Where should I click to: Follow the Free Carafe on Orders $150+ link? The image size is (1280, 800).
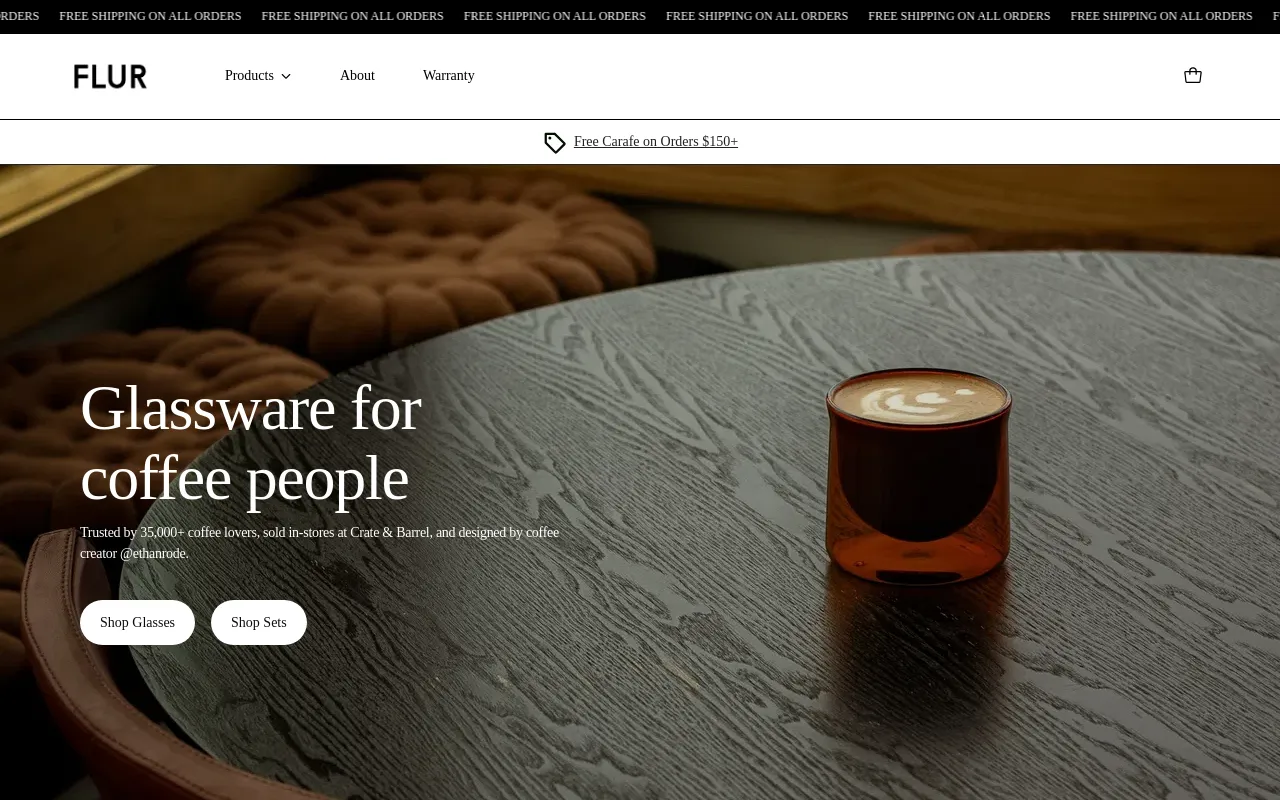point(656,142)
